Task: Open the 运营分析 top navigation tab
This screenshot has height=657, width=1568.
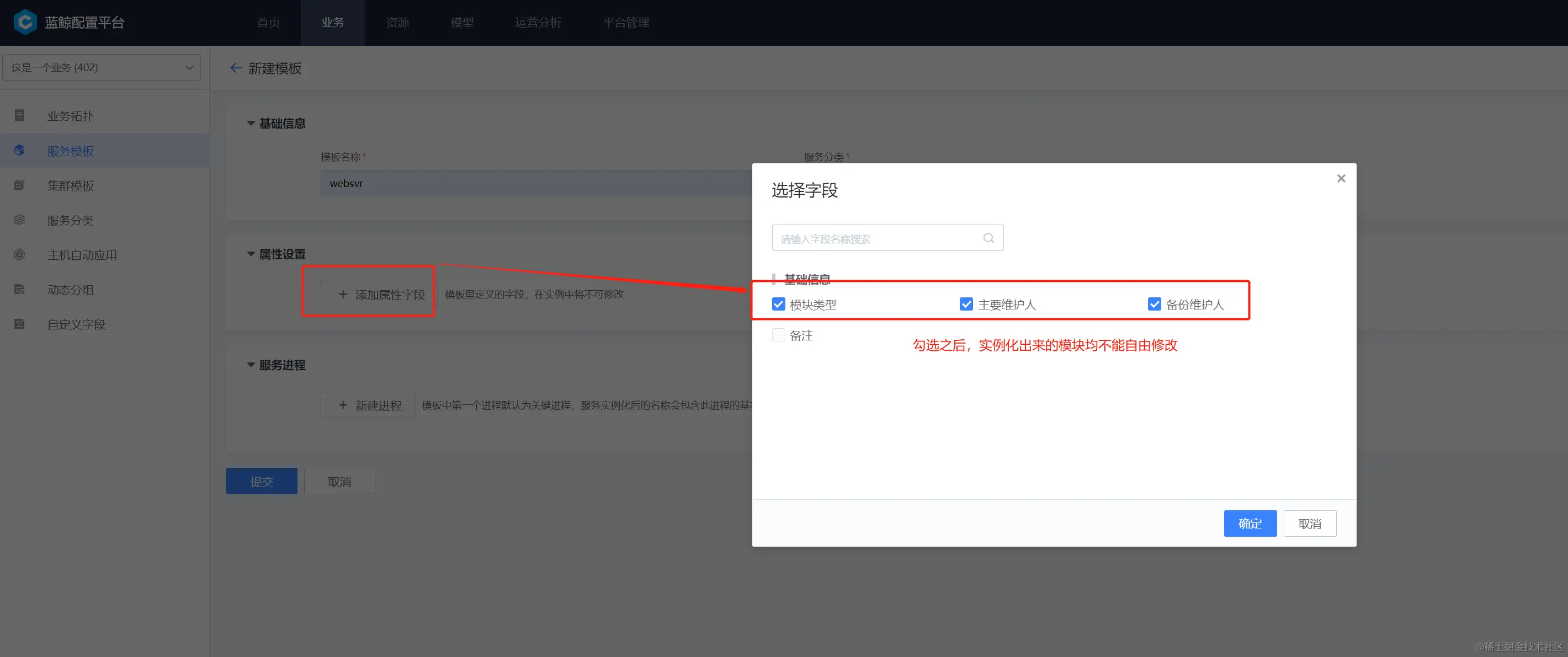Action: tap(538, 23)
